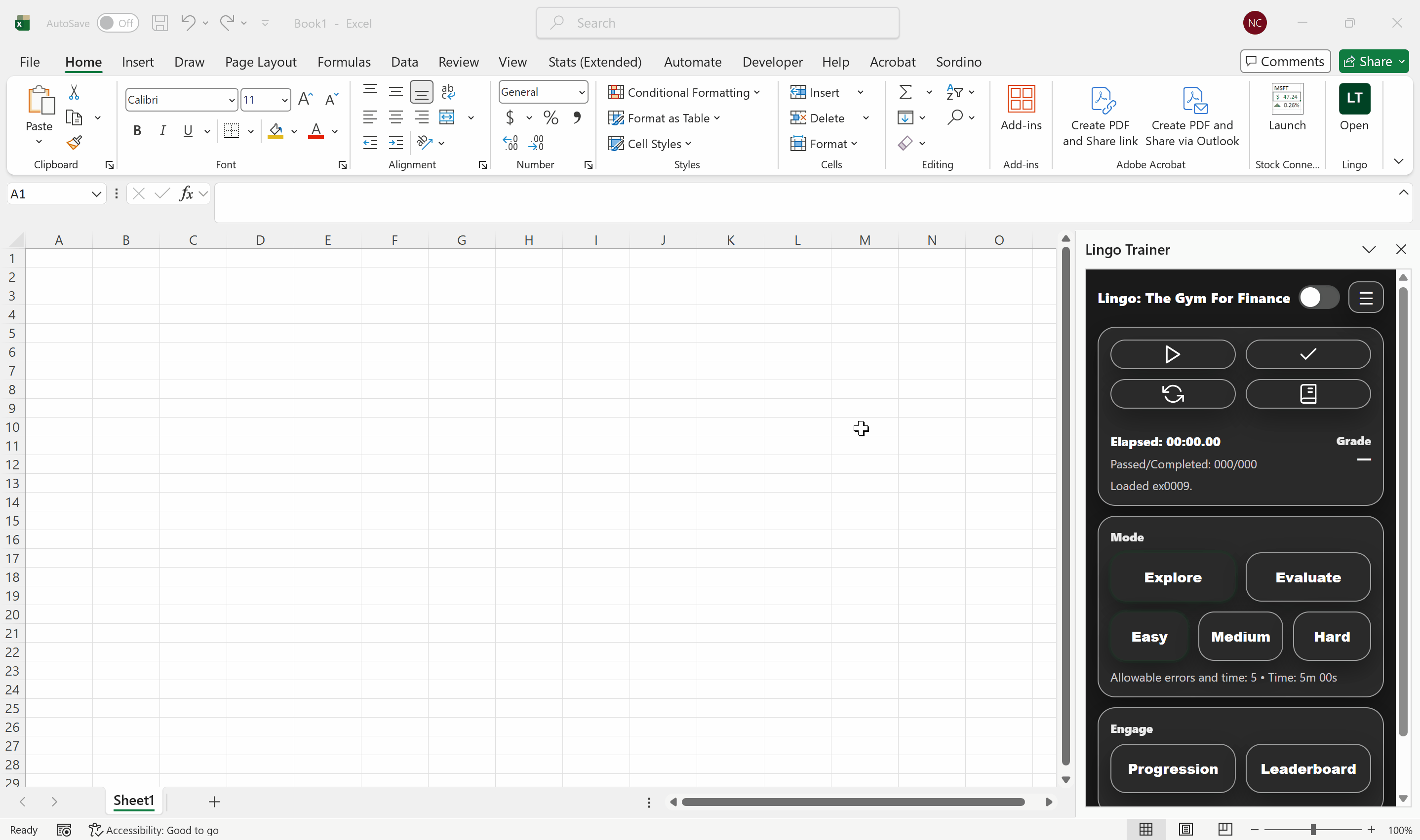This screenshot has height=840, width=1420.
Task: Click Lingo notebook reference button
Action: pyautogui.click(x=1308, y=393)
